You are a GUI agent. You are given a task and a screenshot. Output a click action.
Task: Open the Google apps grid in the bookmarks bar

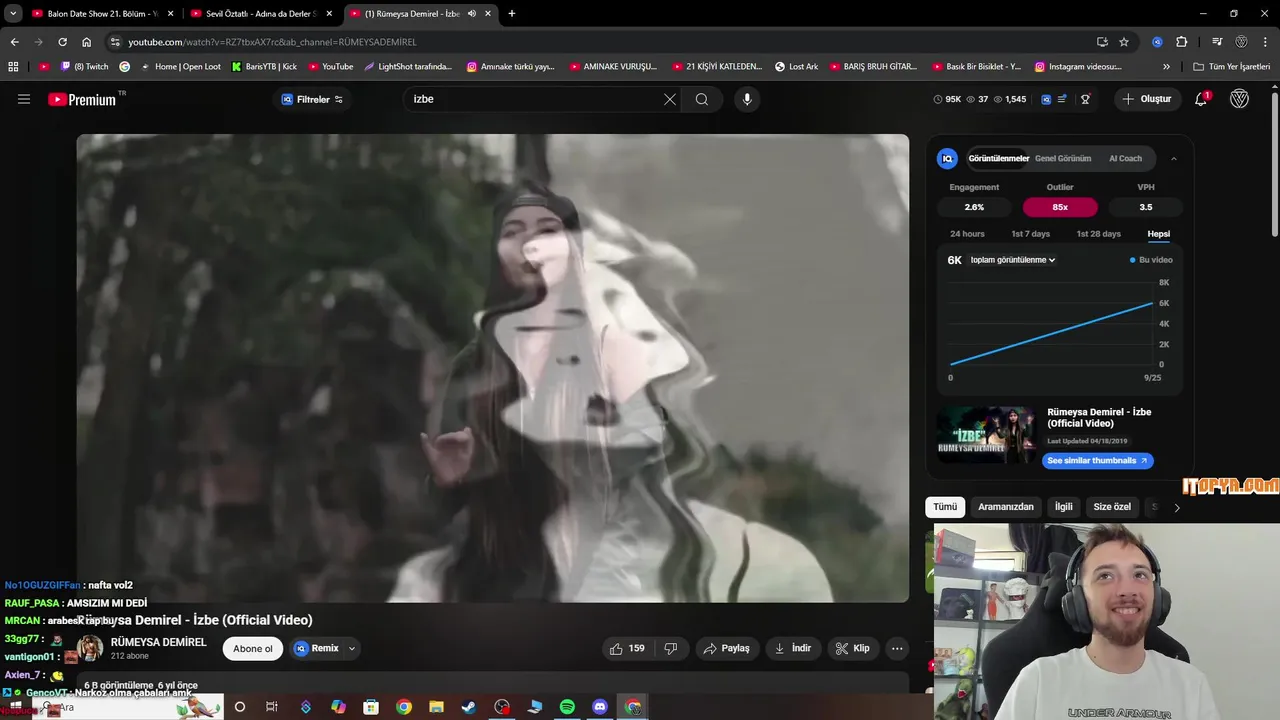13,67
